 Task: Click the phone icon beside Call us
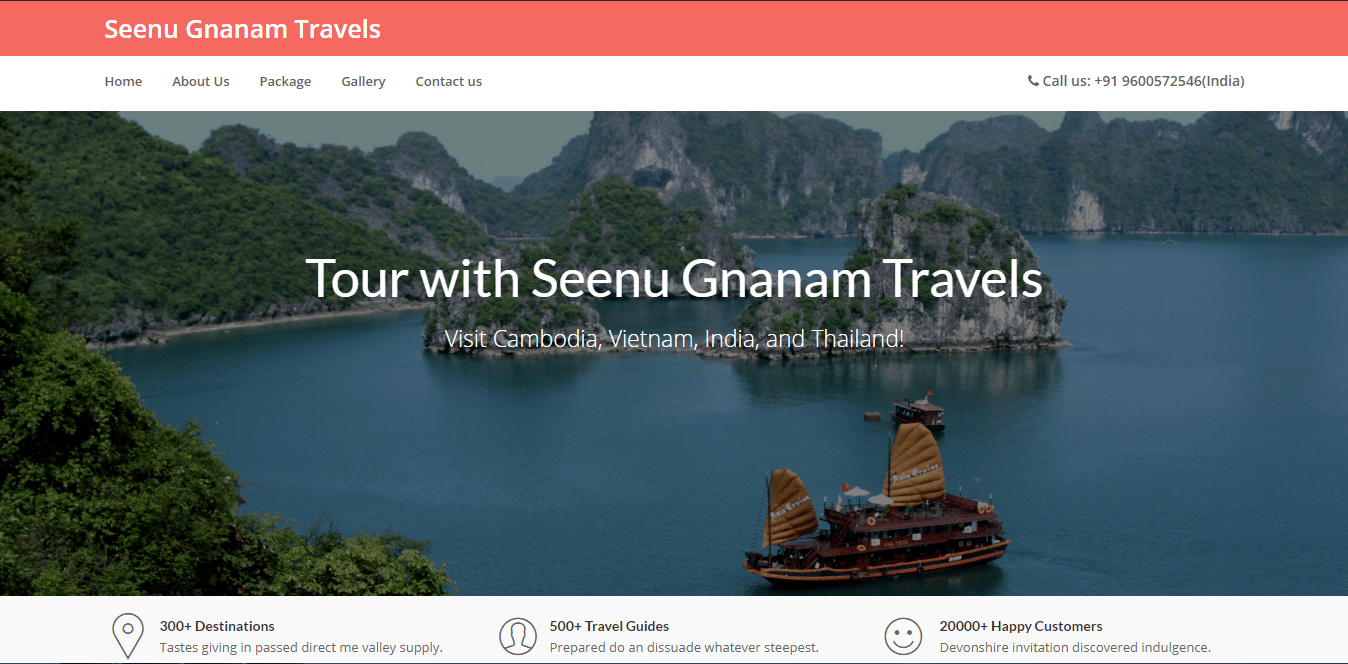coord(1033,81)
